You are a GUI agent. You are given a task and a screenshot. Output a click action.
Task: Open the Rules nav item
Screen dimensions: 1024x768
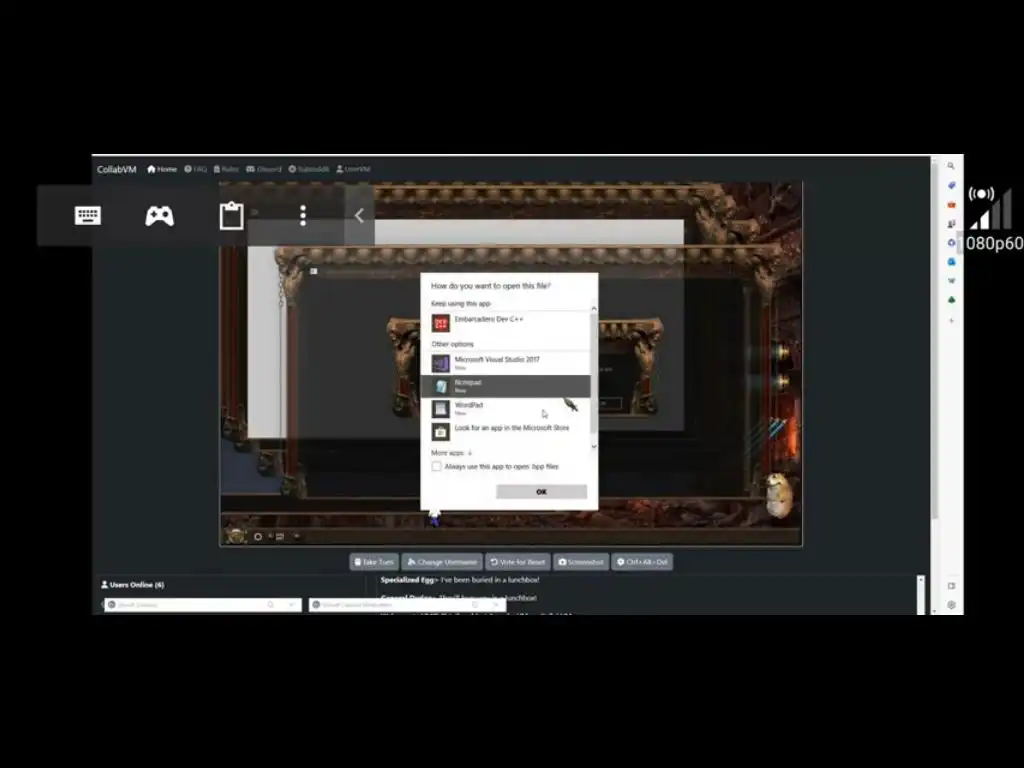click(226, 169)
